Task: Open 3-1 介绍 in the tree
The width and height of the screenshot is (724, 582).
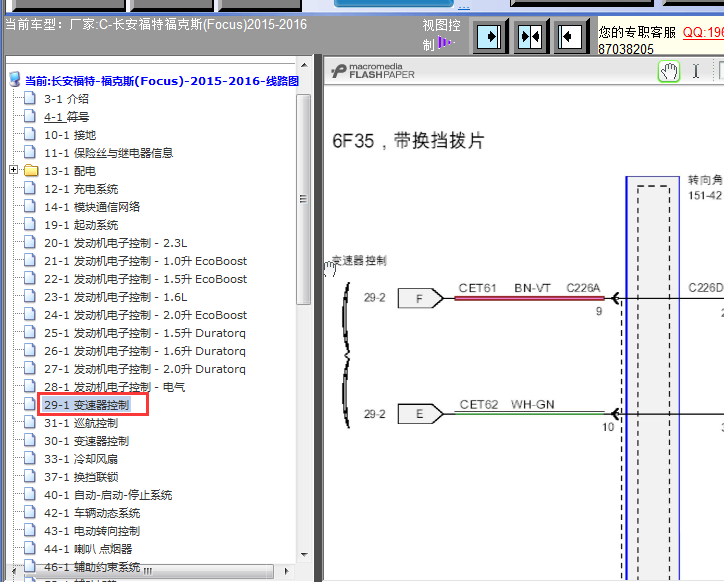Action: (x=66, y=99)
